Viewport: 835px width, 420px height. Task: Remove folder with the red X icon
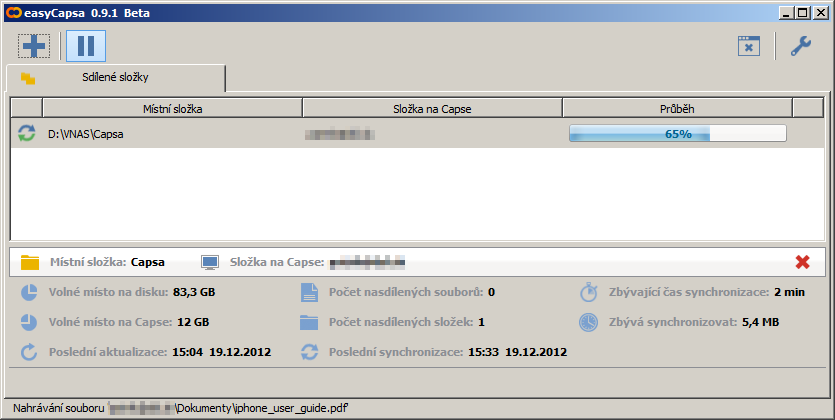tap(802, 262)
